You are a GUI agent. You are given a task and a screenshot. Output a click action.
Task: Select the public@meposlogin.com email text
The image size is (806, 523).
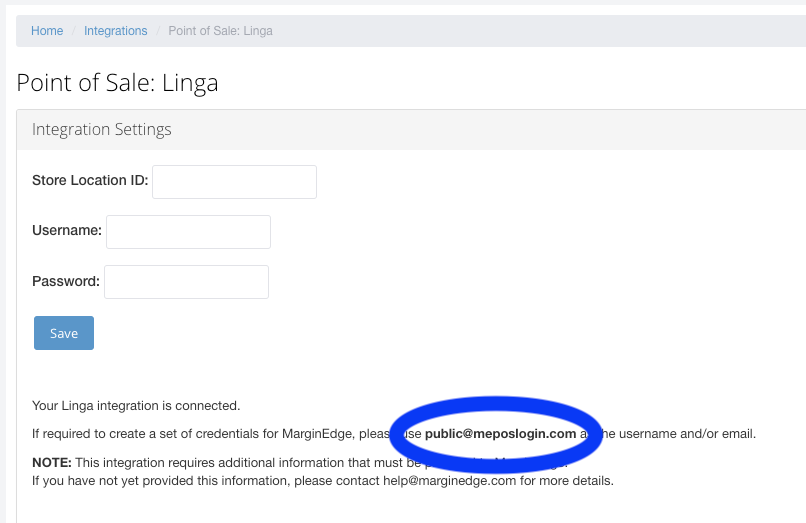(x=500, y=434)
